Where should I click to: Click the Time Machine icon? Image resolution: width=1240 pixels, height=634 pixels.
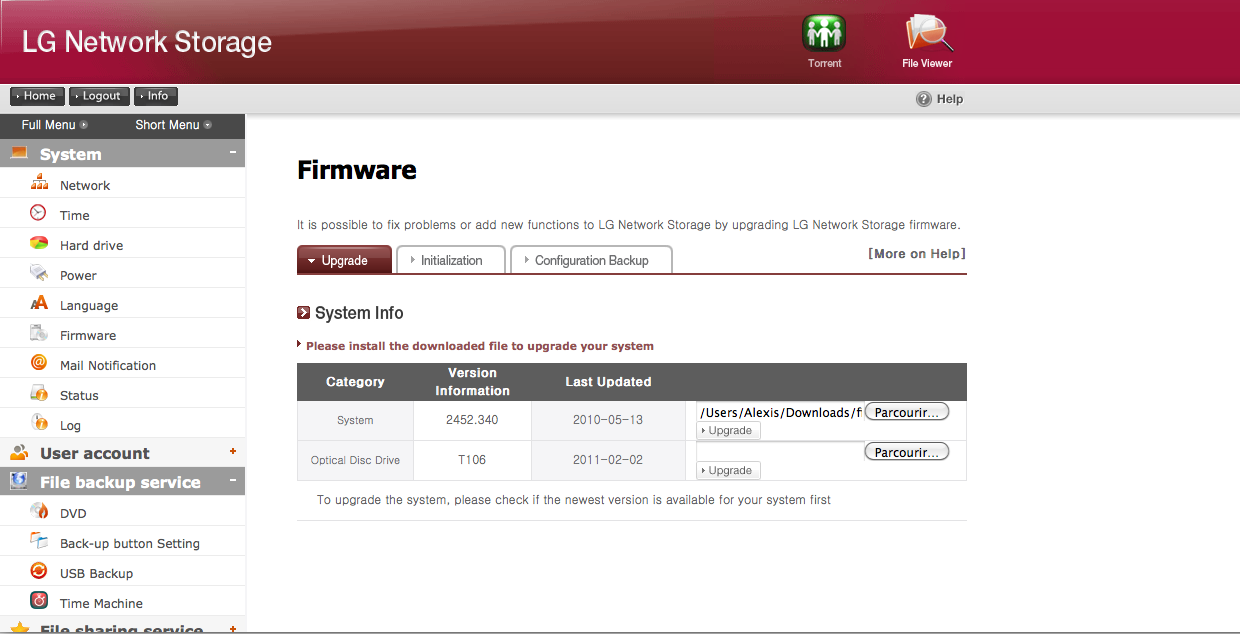coord(39,601)
